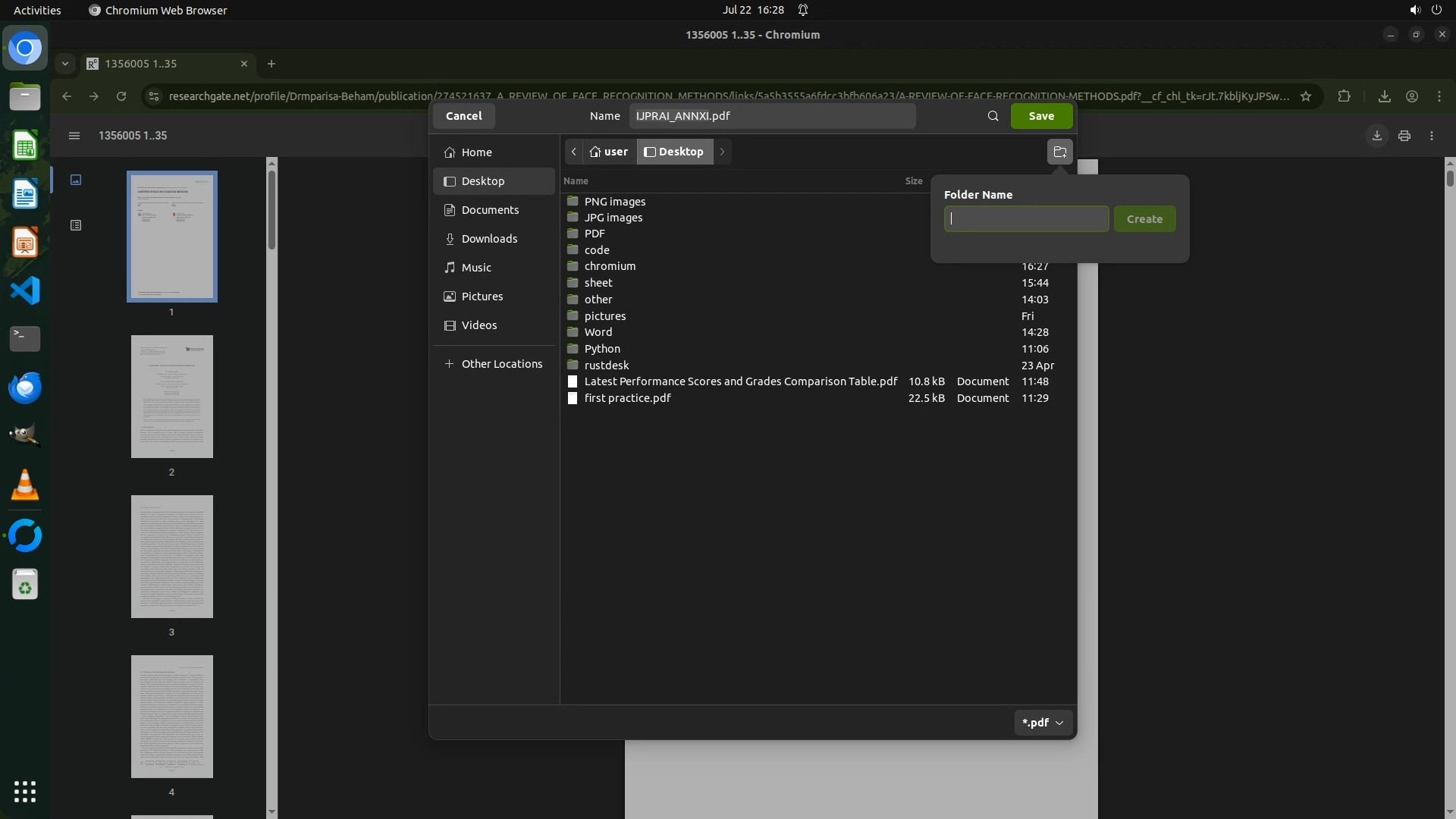Toggle the PDF sidebar hamburger menu
Viewport: 1456px width, 819px height.
74,136
